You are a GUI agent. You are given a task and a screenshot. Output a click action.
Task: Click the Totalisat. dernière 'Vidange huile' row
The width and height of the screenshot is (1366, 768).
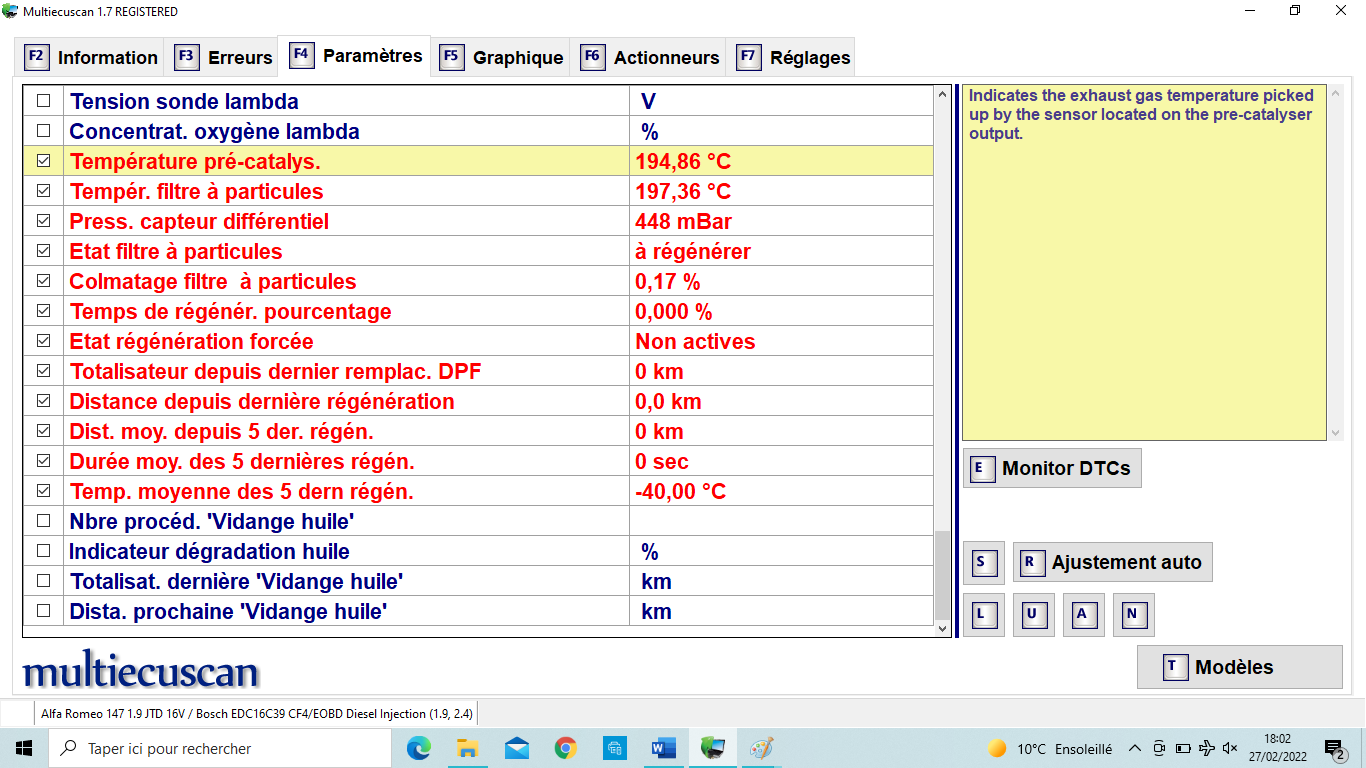click(x=478, y=581)
